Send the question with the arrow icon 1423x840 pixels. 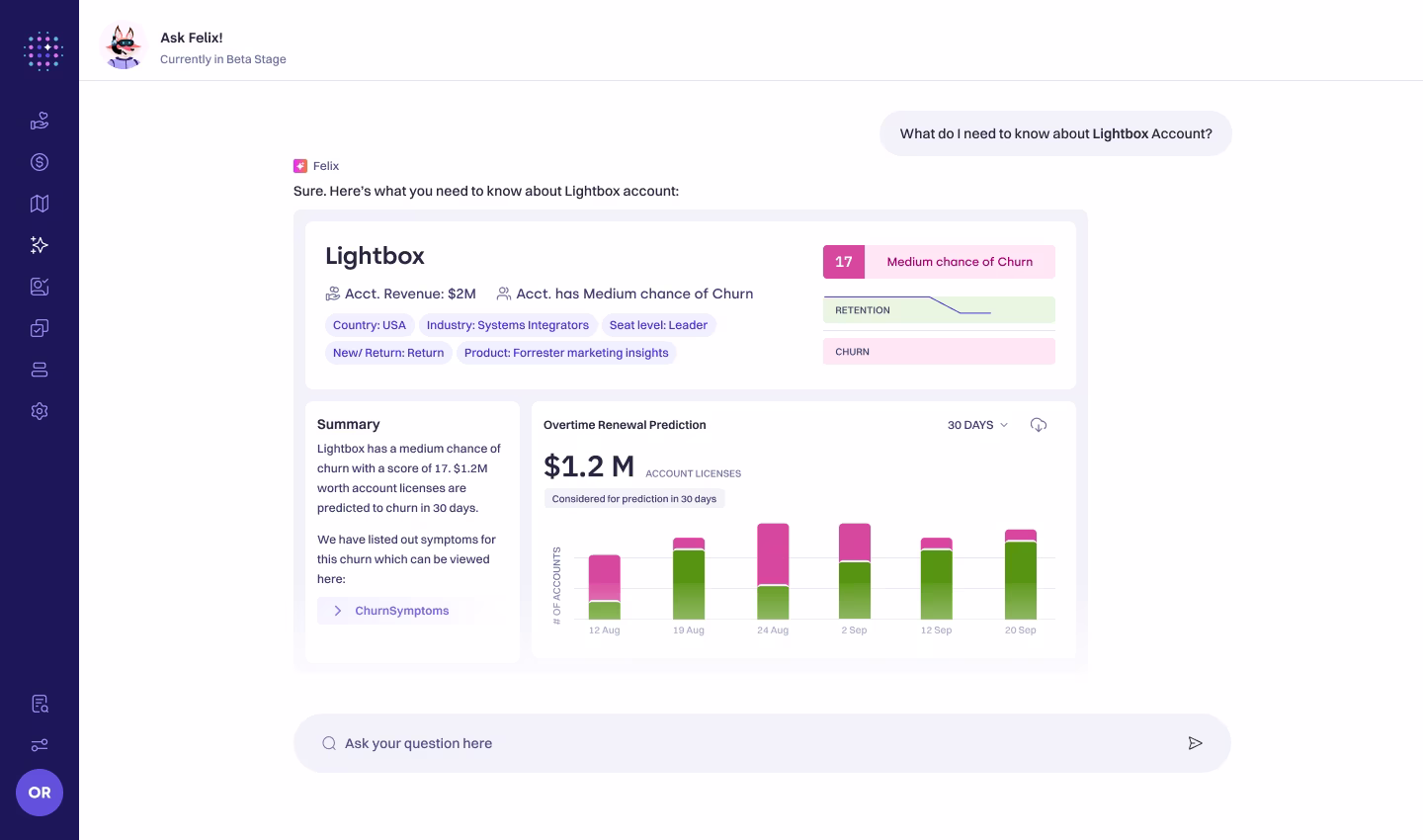tap(1195, 743)
